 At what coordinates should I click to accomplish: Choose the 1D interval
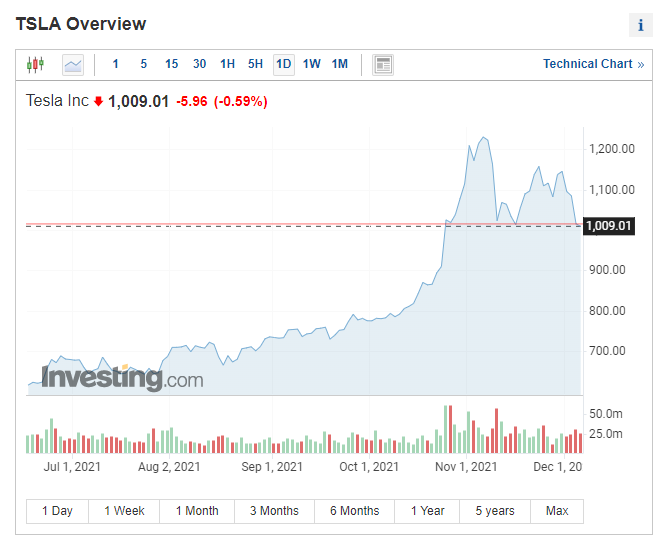(284, 65)
